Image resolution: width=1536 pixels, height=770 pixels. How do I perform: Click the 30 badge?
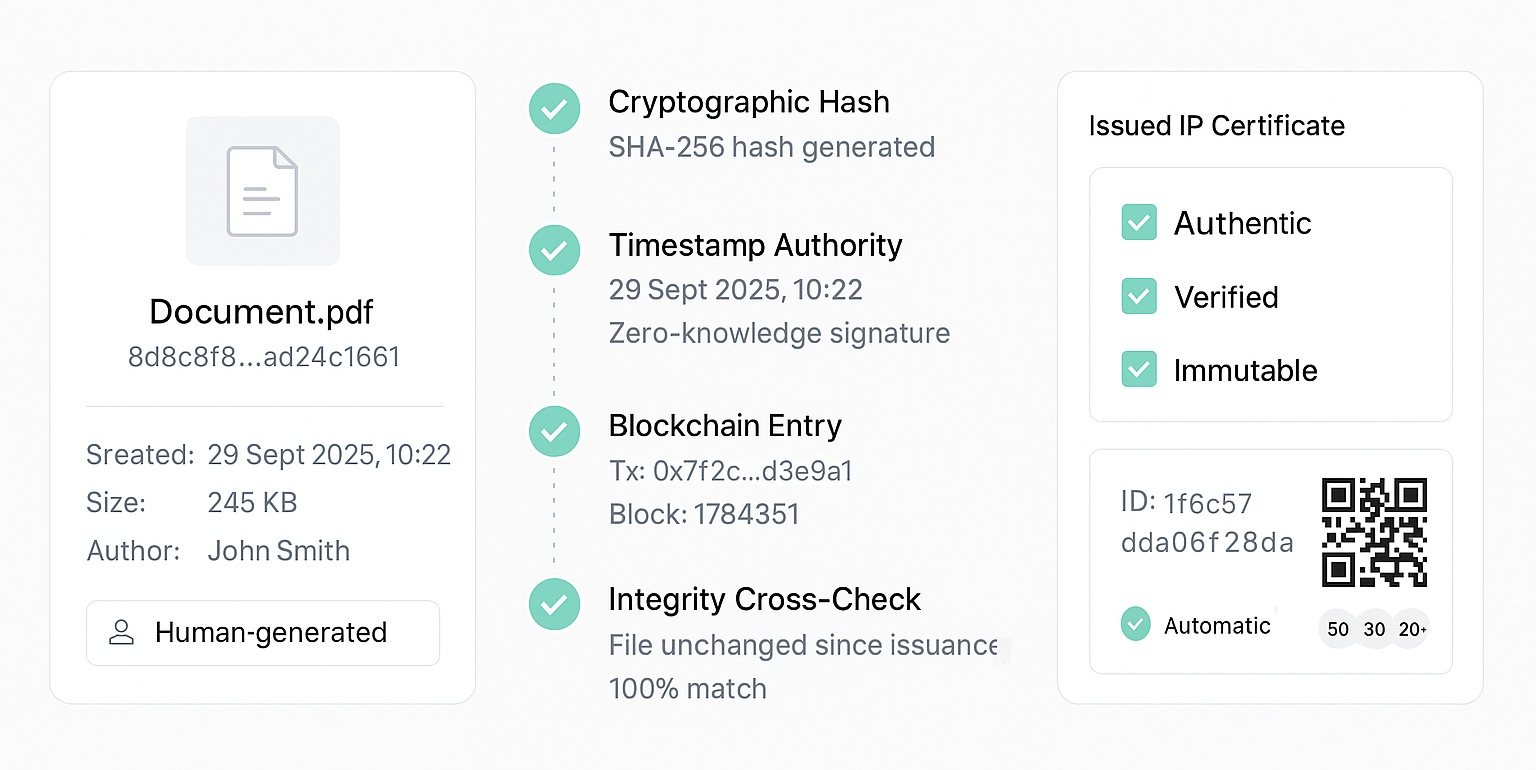click(1375, 629)
